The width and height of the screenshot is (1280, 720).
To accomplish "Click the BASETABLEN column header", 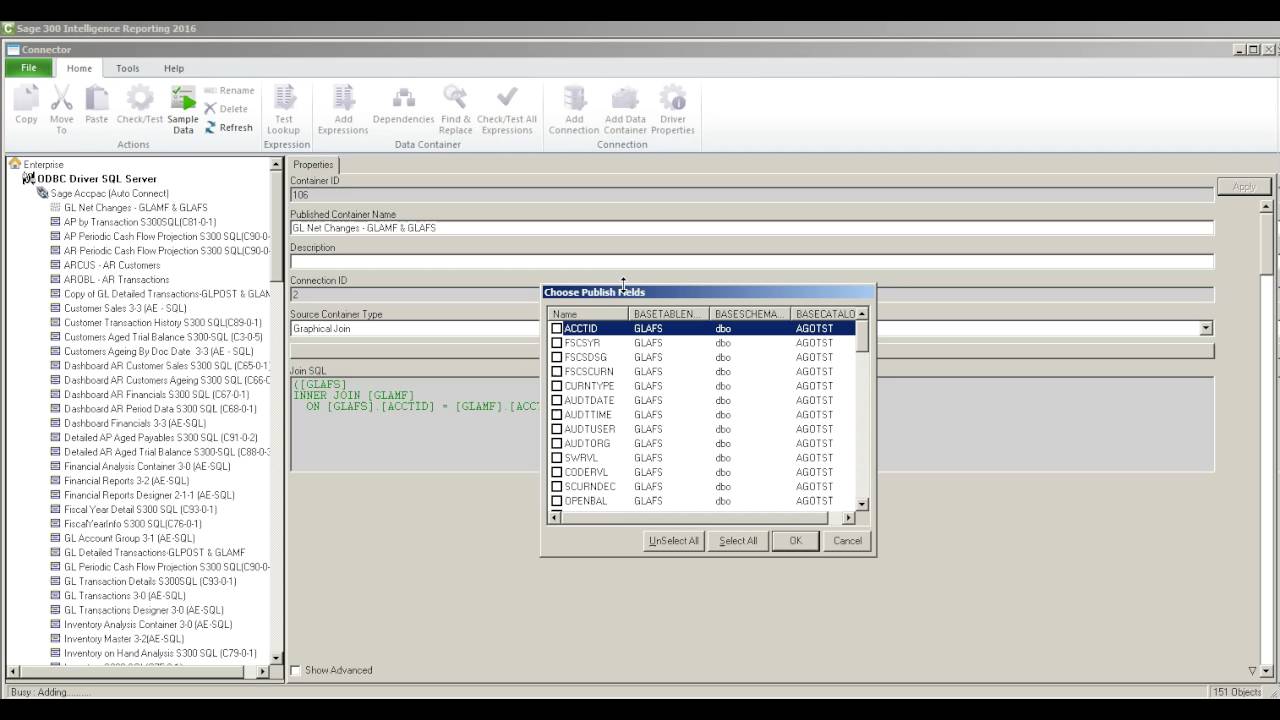I will 669,314.
